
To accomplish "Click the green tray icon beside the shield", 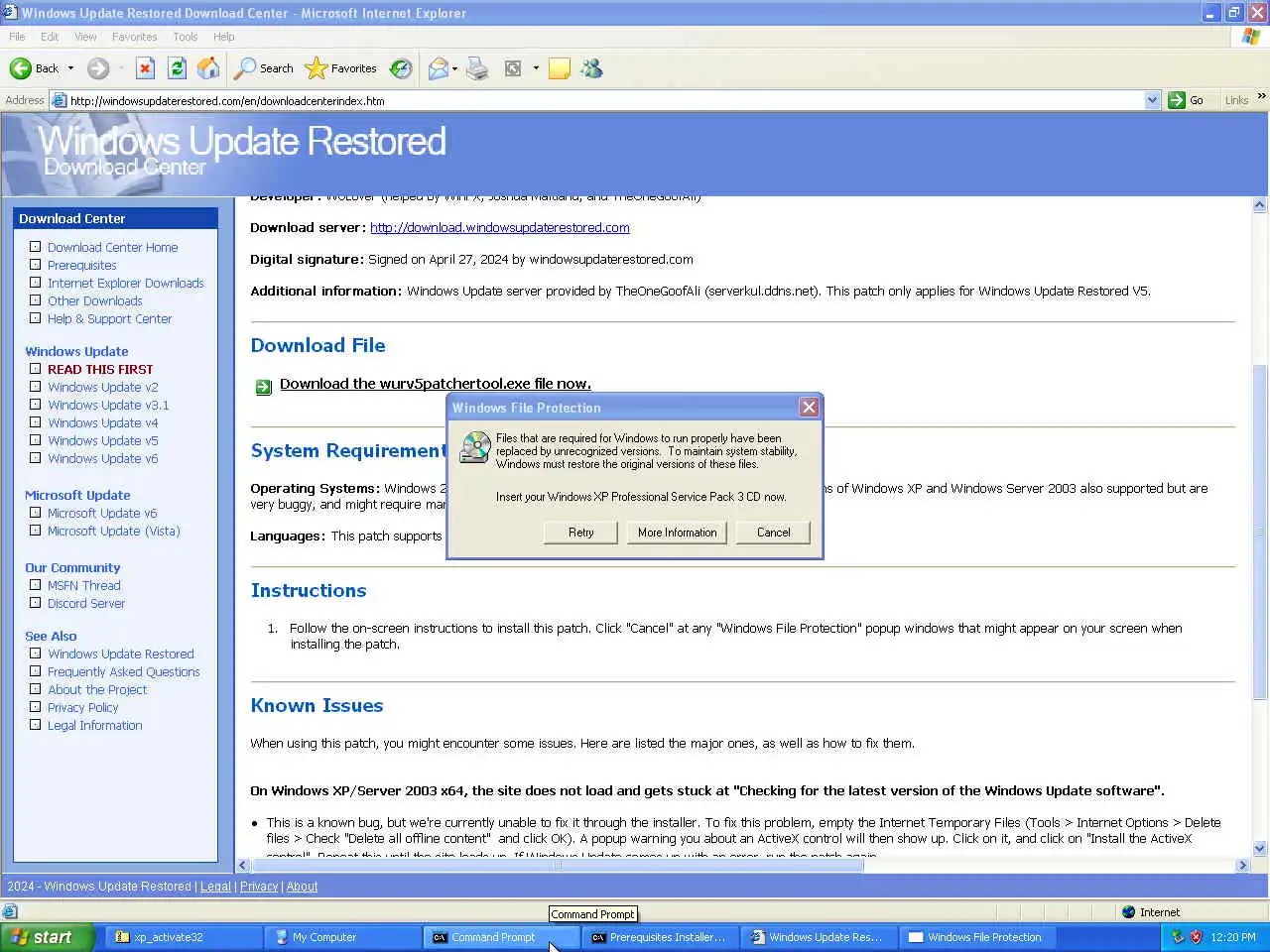I will tap(1178, 937).
